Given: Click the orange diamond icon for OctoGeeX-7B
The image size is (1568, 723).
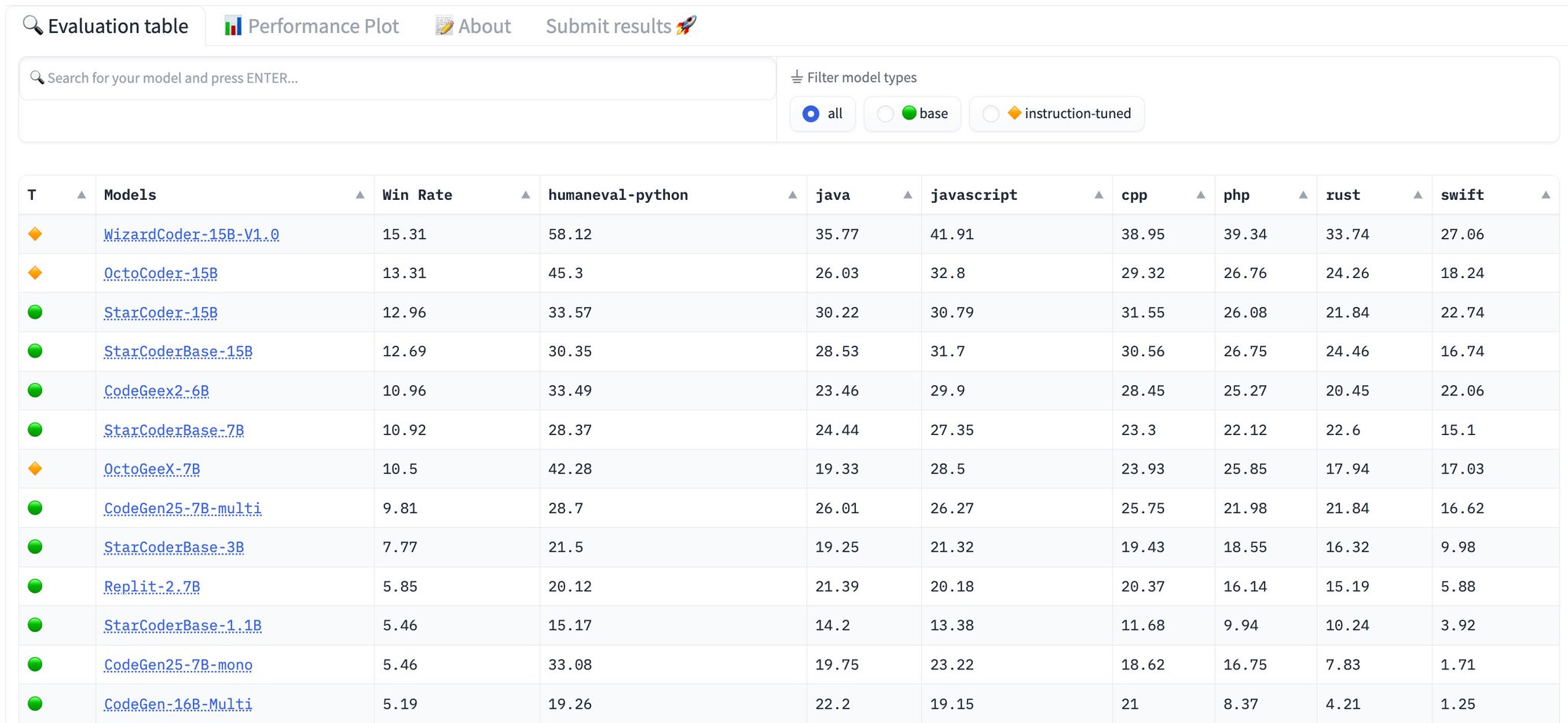Looking at the screenshot, I should [x=34, y=469].
